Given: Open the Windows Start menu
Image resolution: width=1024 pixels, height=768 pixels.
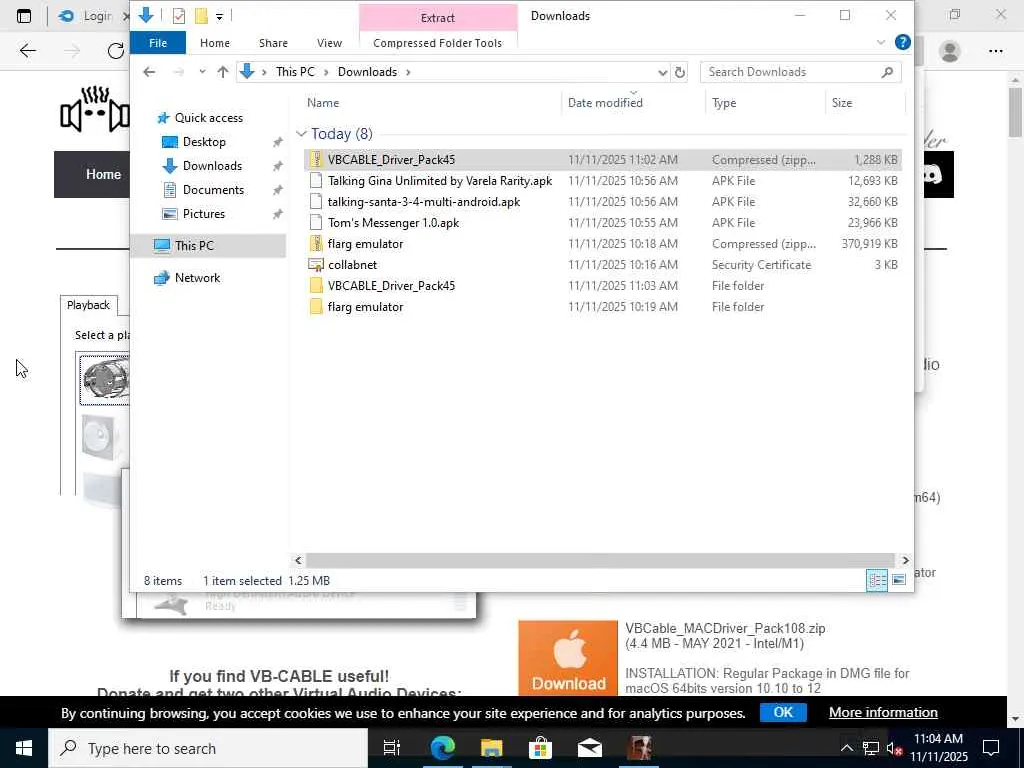Looking at the screenshot, I should point(24,748).
